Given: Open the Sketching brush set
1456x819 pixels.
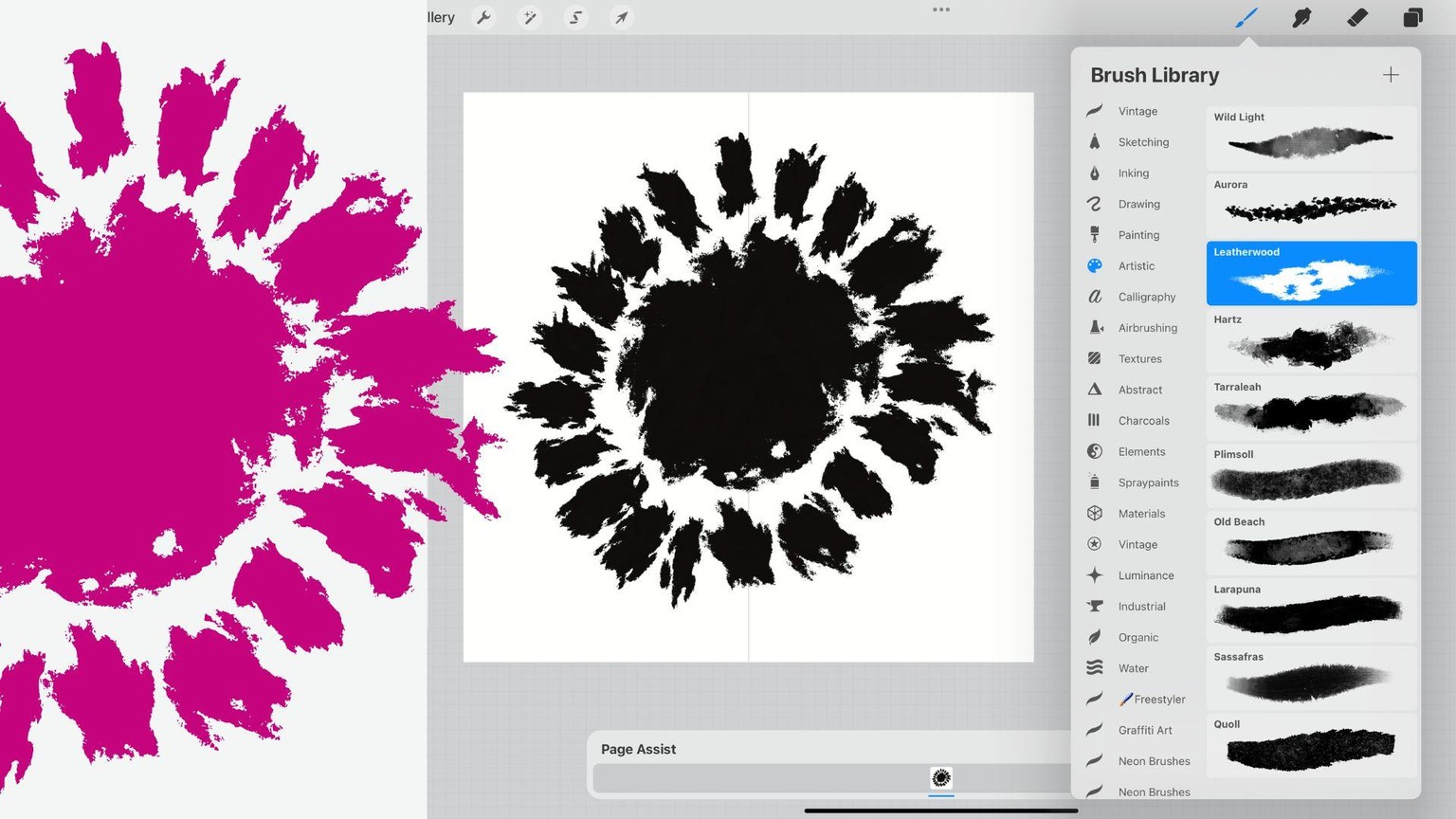Looking at the screenshot, I should tap(1142, 142).
